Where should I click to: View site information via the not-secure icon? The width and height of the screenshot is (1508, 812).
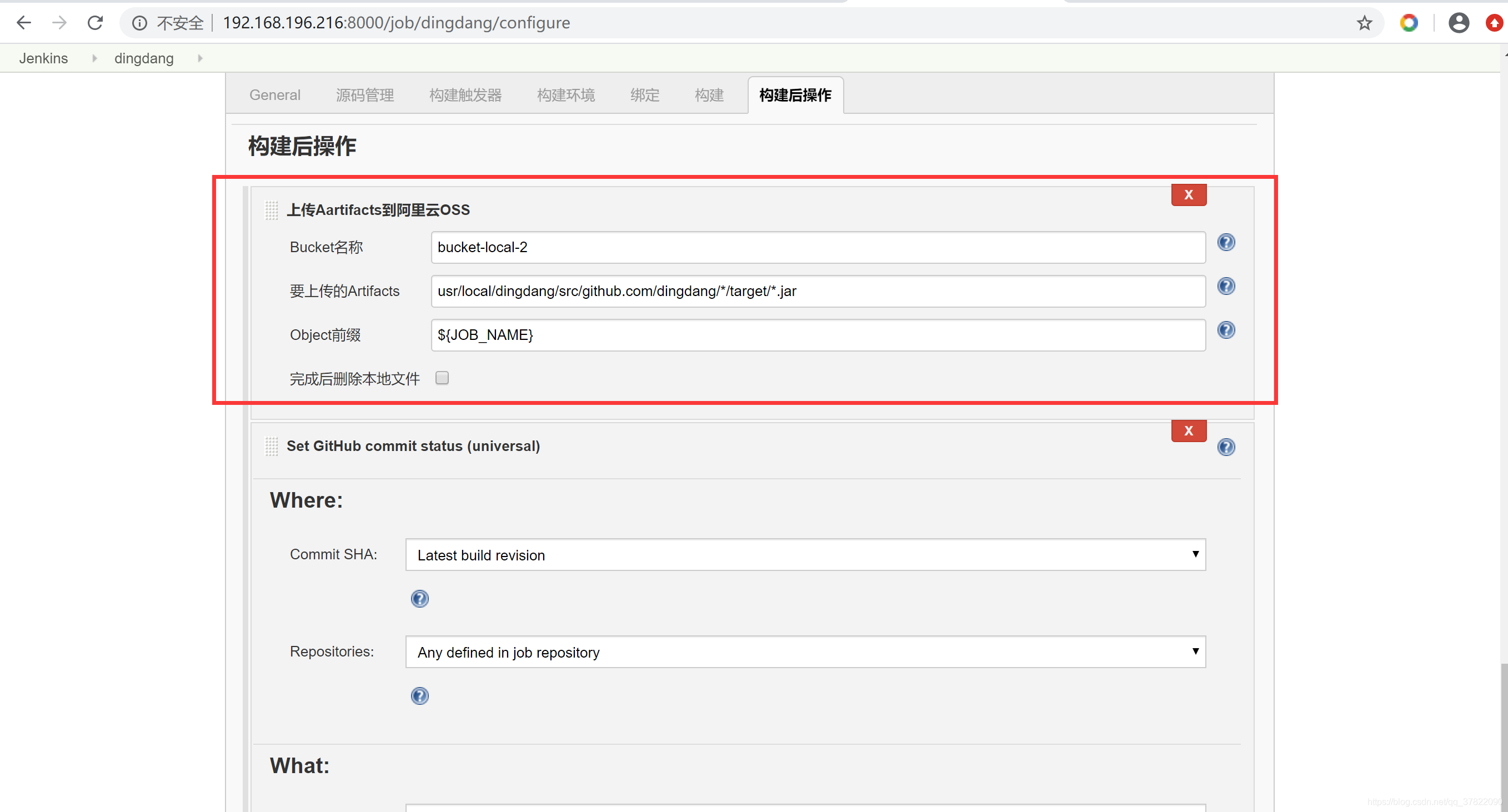tap(139, 23)
